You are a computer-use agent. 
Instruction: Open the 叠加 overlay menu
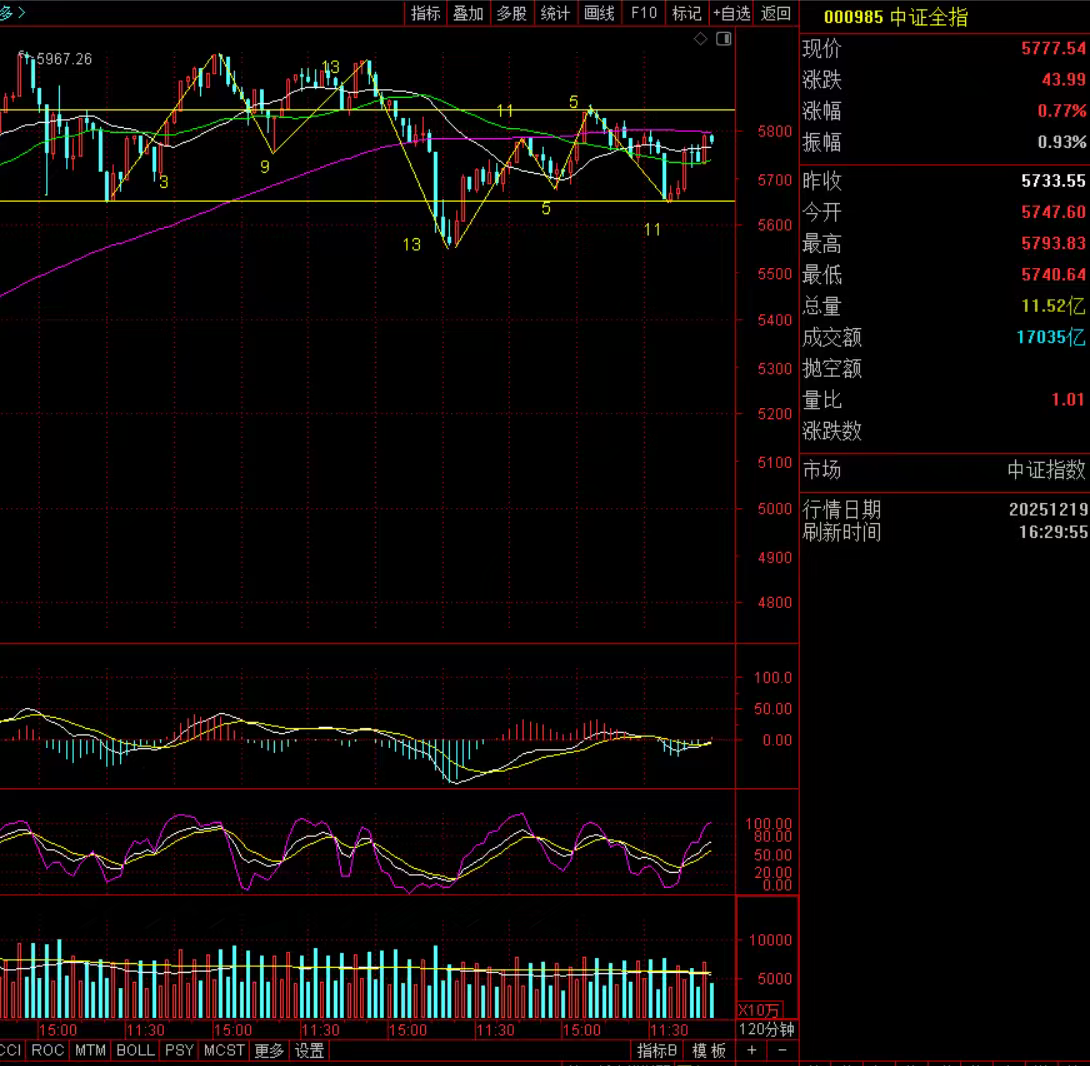coord(468,13)
